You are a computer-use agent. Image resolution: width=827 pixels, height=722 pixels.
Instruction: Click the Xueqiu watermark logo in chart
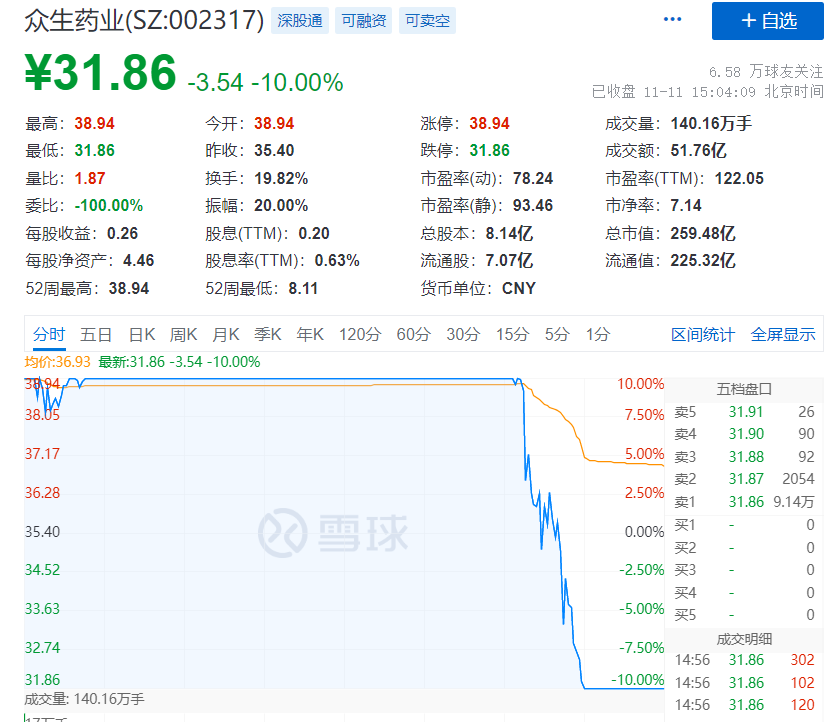pyautogui.click(x=333, y=532)
